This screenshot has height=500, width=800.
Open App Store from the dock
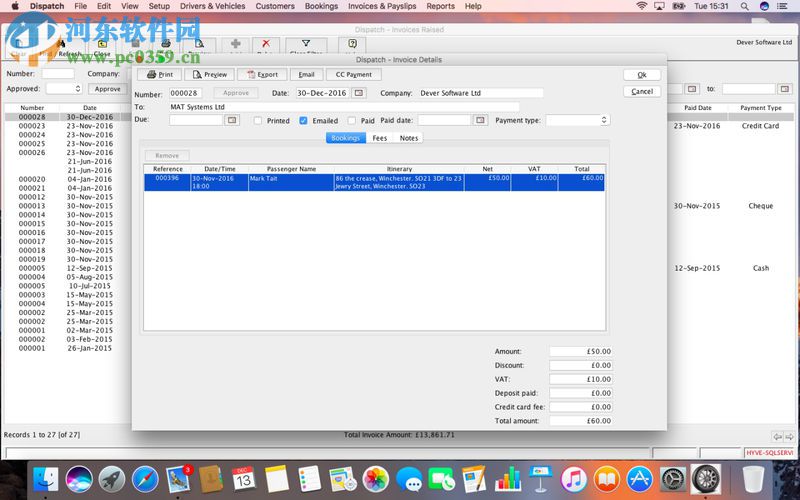(x=639, y=480)
